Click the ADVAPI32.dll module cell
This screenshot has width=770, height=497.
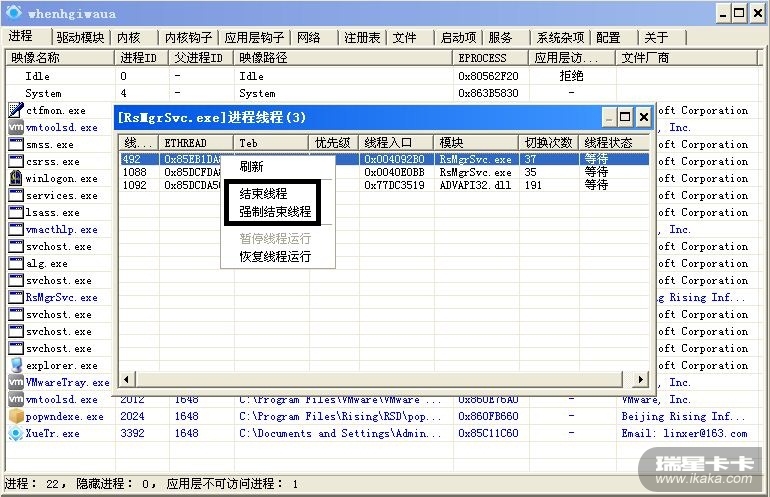(475, 185)
